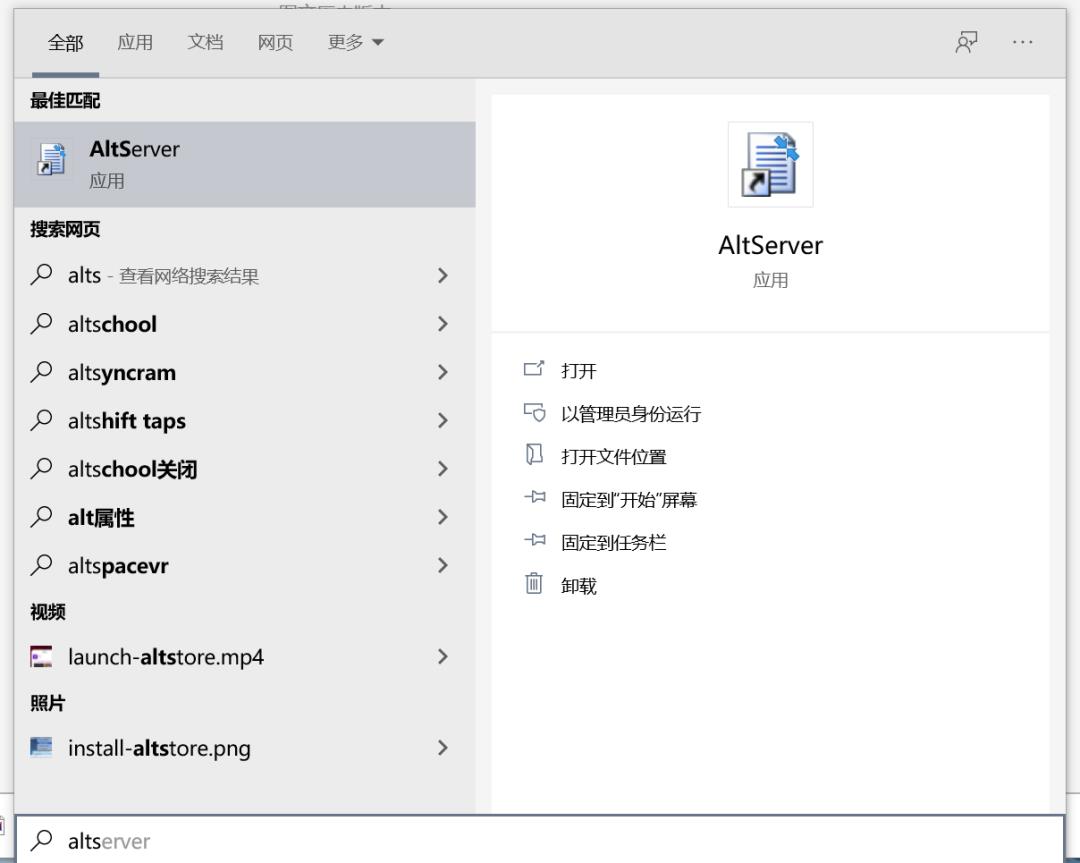Click the uninstall trash can icon
The height and width of the screenshot is (863, 1080).
pos(535,585)
